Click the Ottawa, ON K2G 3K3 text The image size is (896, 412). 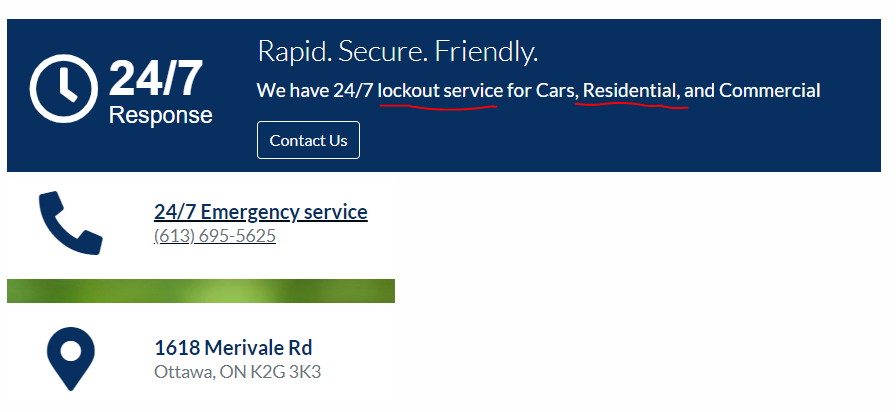coord(238,372)
